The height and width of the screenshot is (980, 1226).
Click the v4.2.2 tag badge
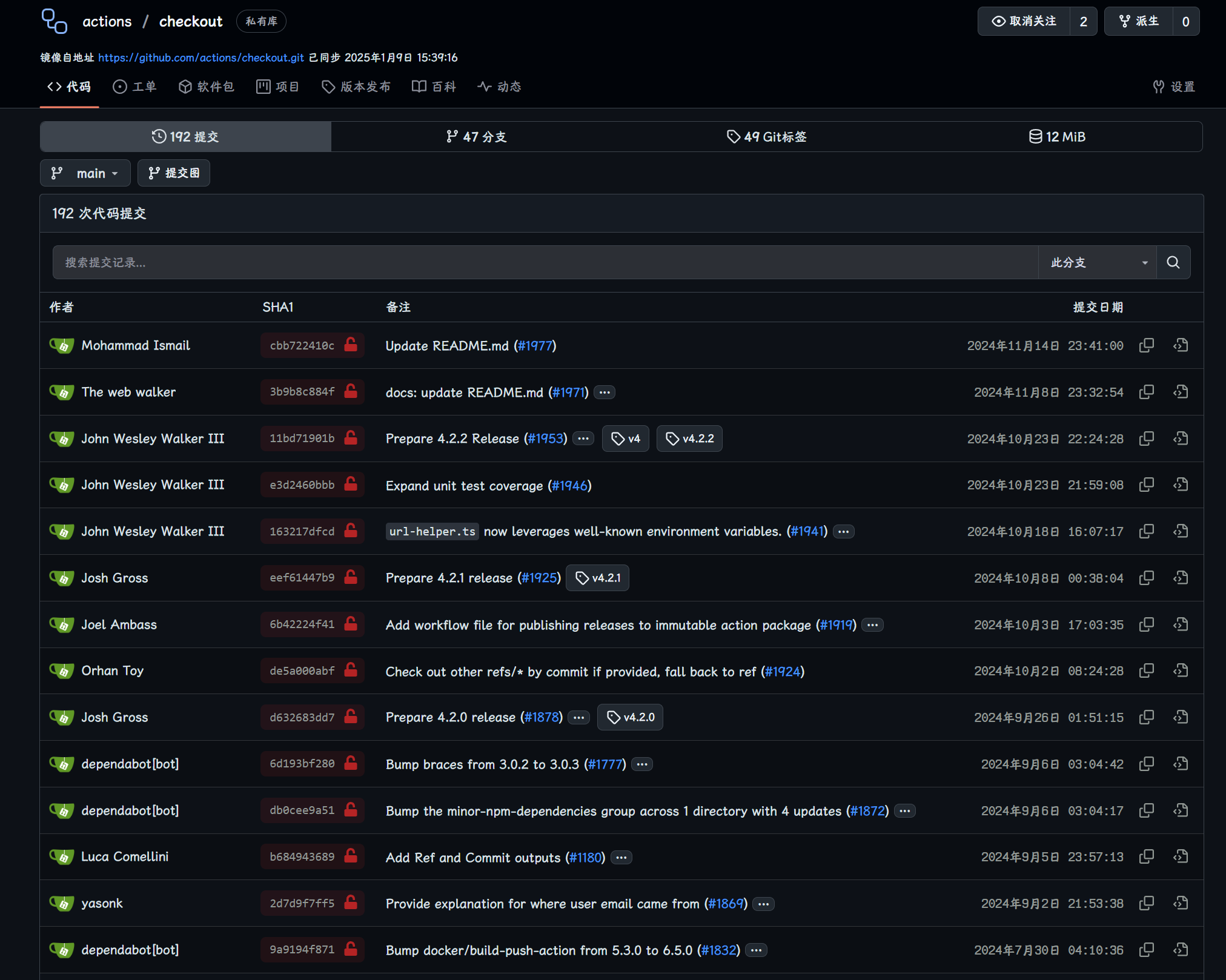click(x=689, y=439)
